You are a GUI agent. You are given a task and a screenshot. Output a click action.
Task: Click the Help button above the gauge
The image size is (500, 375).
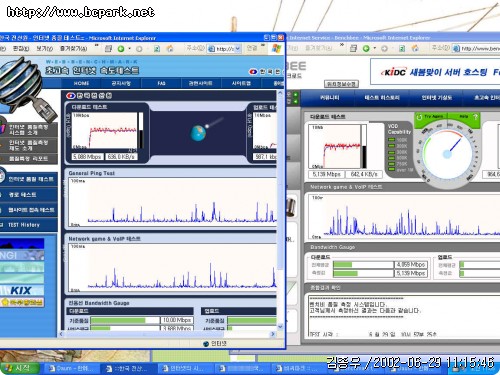pyautogui.click(x=464, y=117)
